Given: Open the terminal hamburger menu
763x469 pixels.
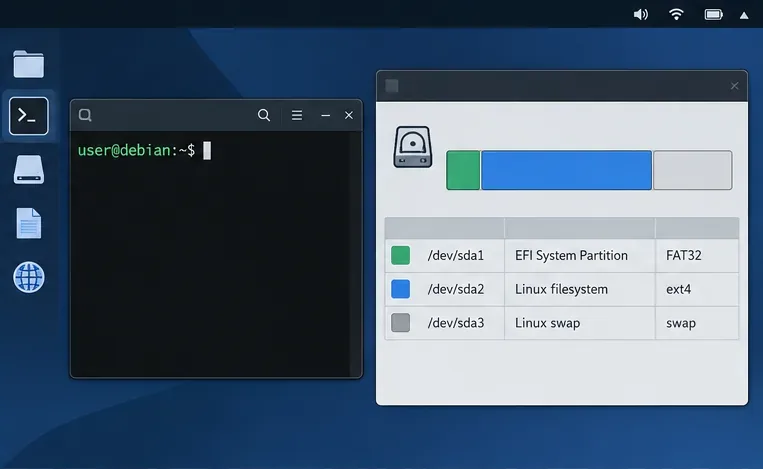Looking at the screenshot, I should pyautogui.click(x=297, y=115).
